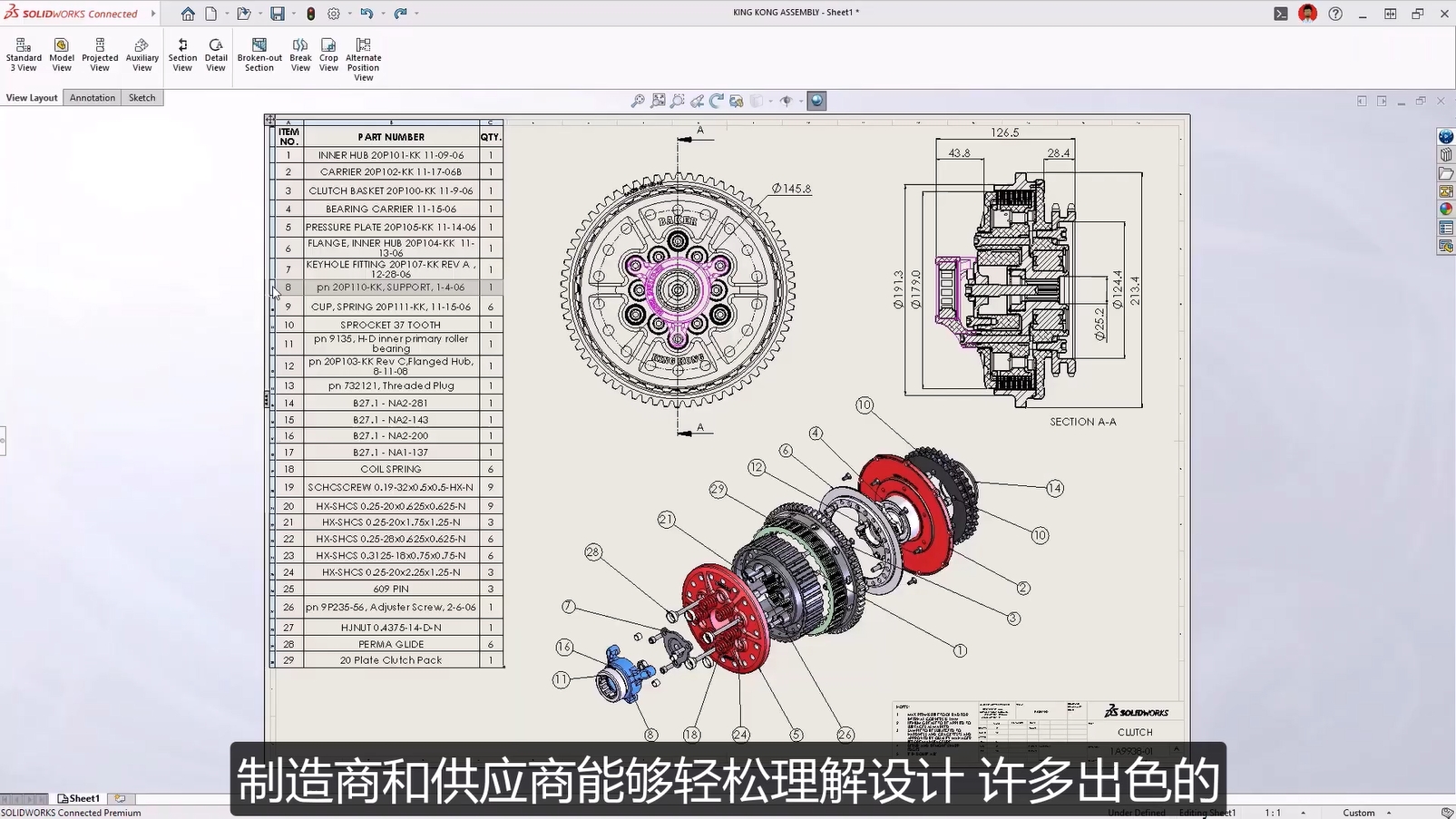The width and height of the screenshot is (1456, 819).
Task: Select the Auxiliary View tool
Action: pyautogui.click(x=142, y=54)
